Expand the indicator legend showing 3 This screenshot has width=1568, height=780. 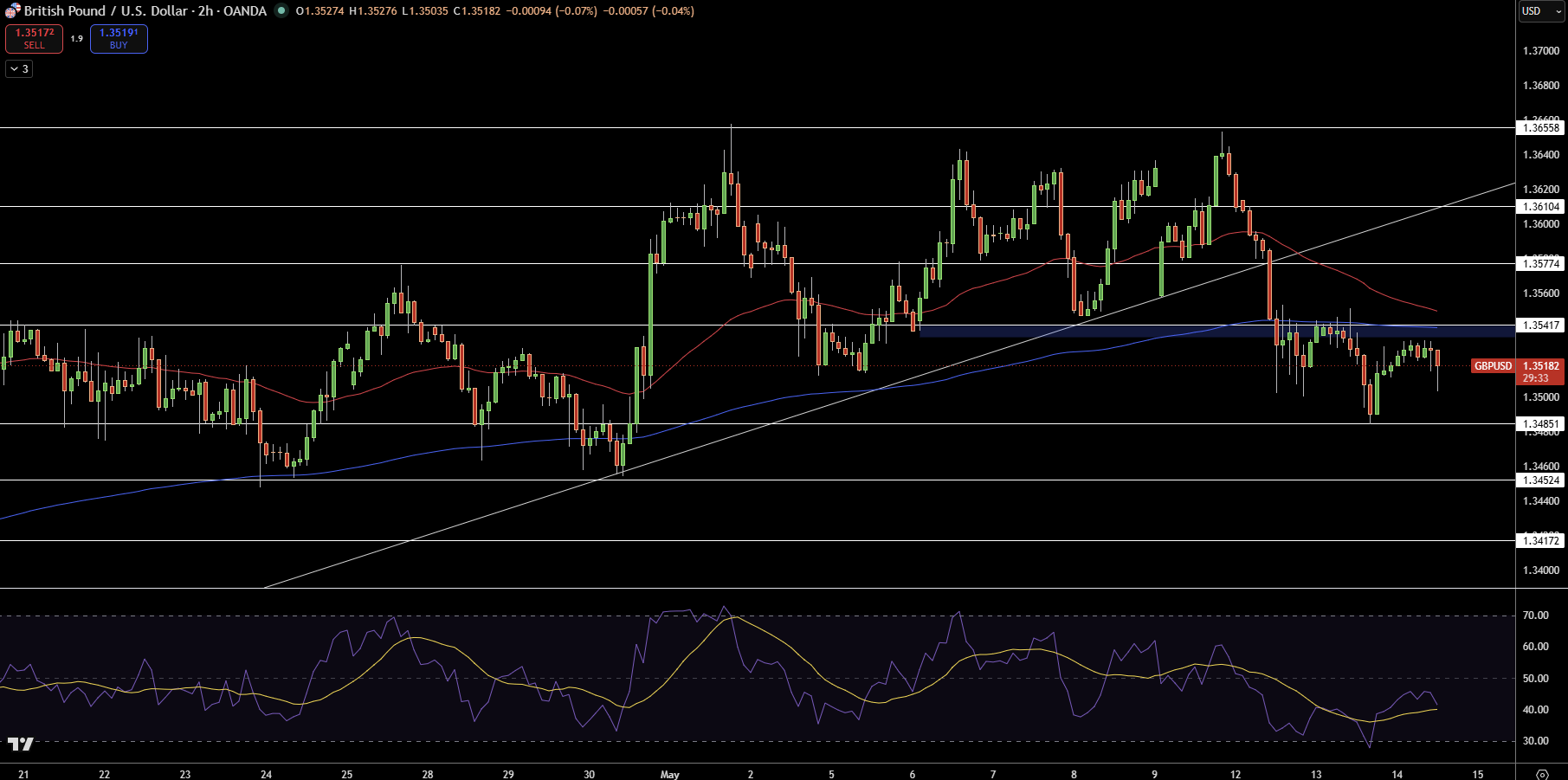point(19,69)
